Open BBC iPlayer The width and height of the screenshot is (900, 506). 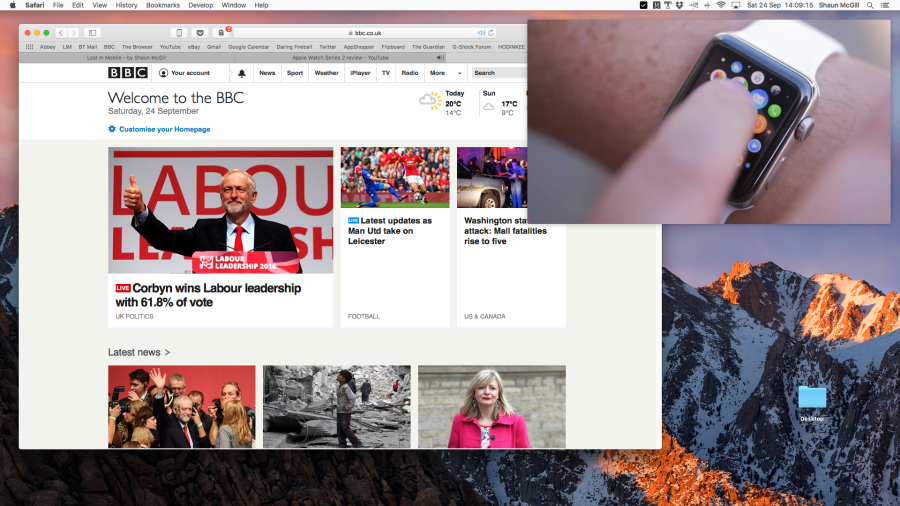[x=360, y=73]
